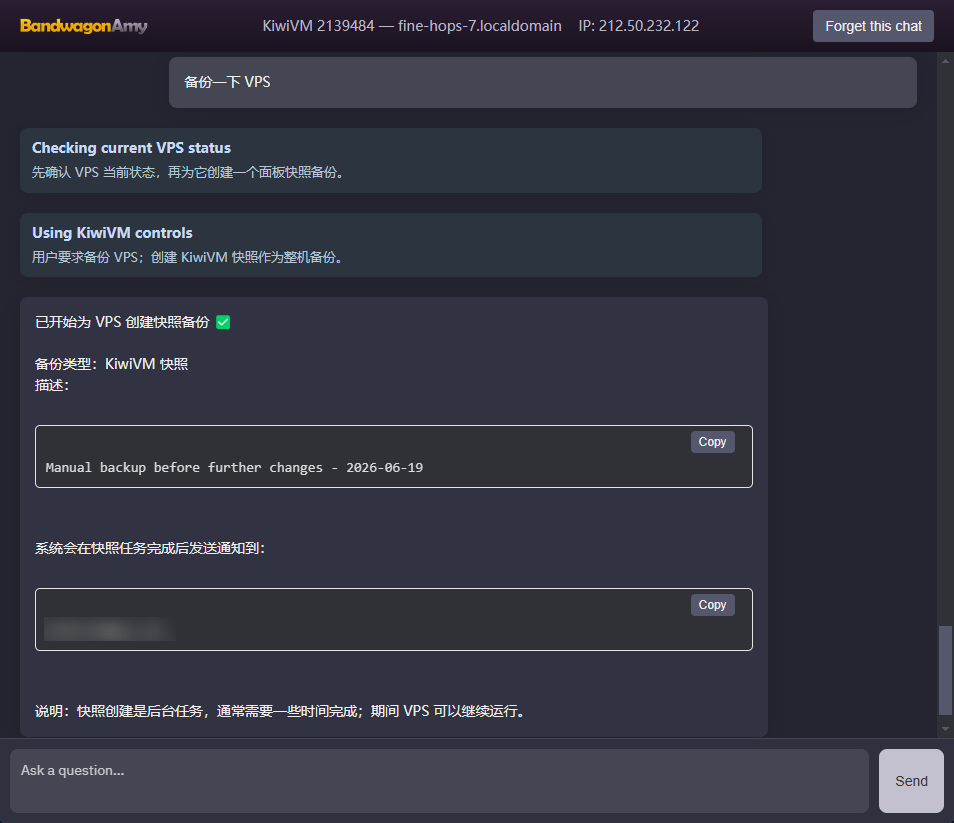Click the 先确认 VPS 当前状态 description line

190,173
